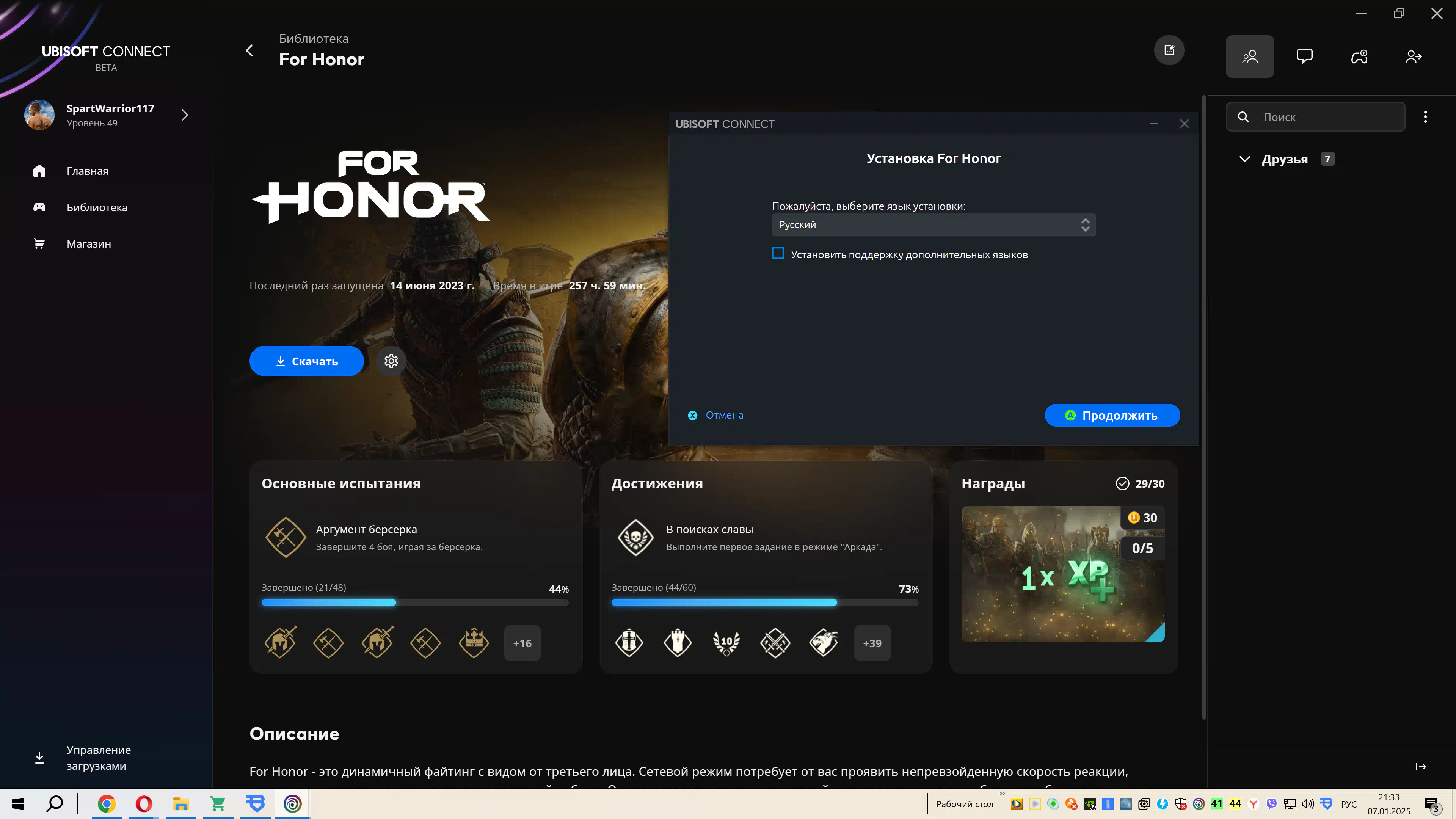The width and height of the screenshot is (1456, 819).
Task: Click the Скачать download button
Action: click(306, 361)
